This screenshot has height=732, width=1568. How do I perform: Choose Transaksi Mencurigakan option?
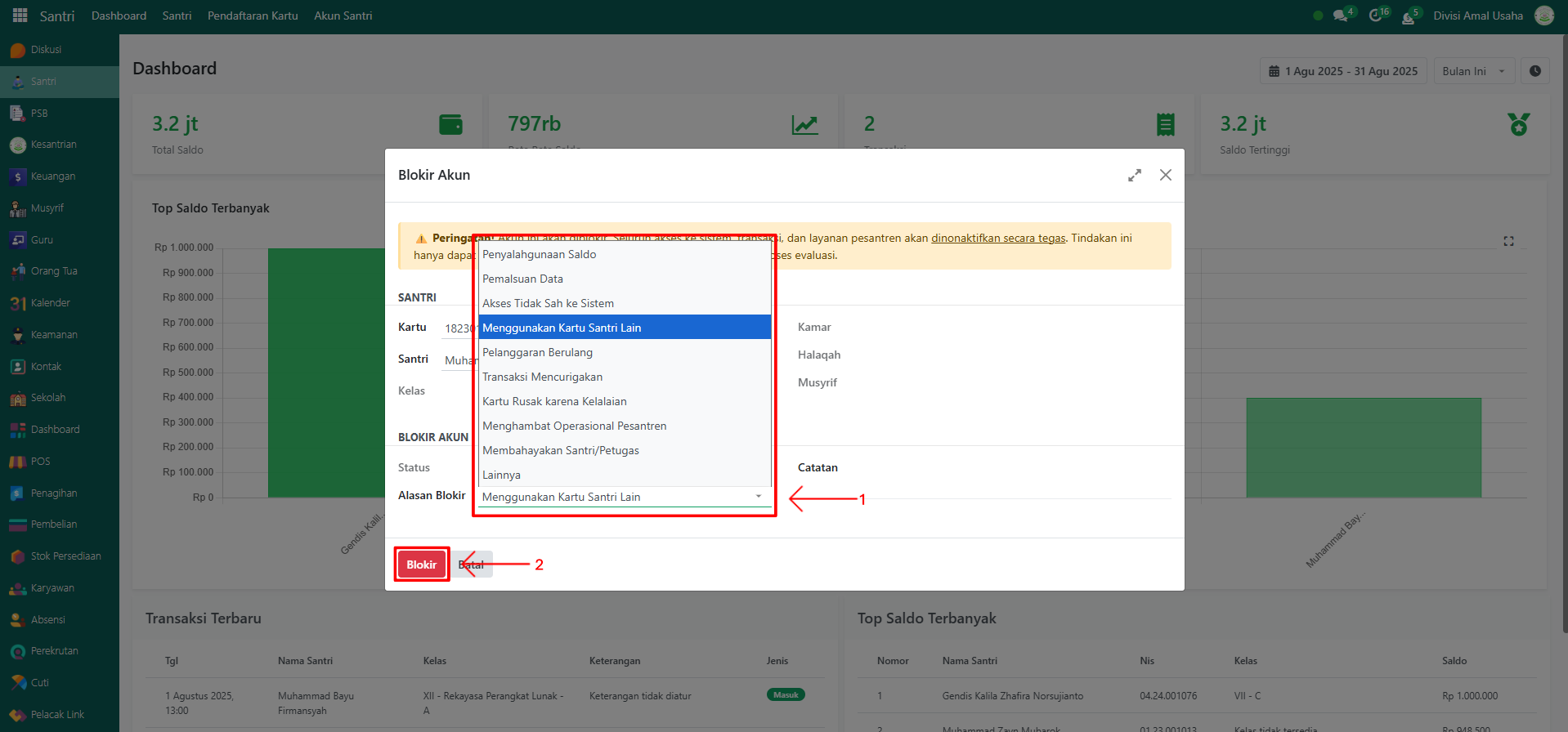(x=542, y=377)
